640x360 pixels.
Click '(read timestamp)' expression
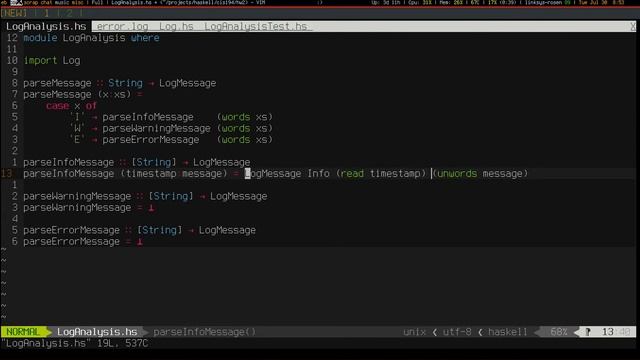click(381, 173)
